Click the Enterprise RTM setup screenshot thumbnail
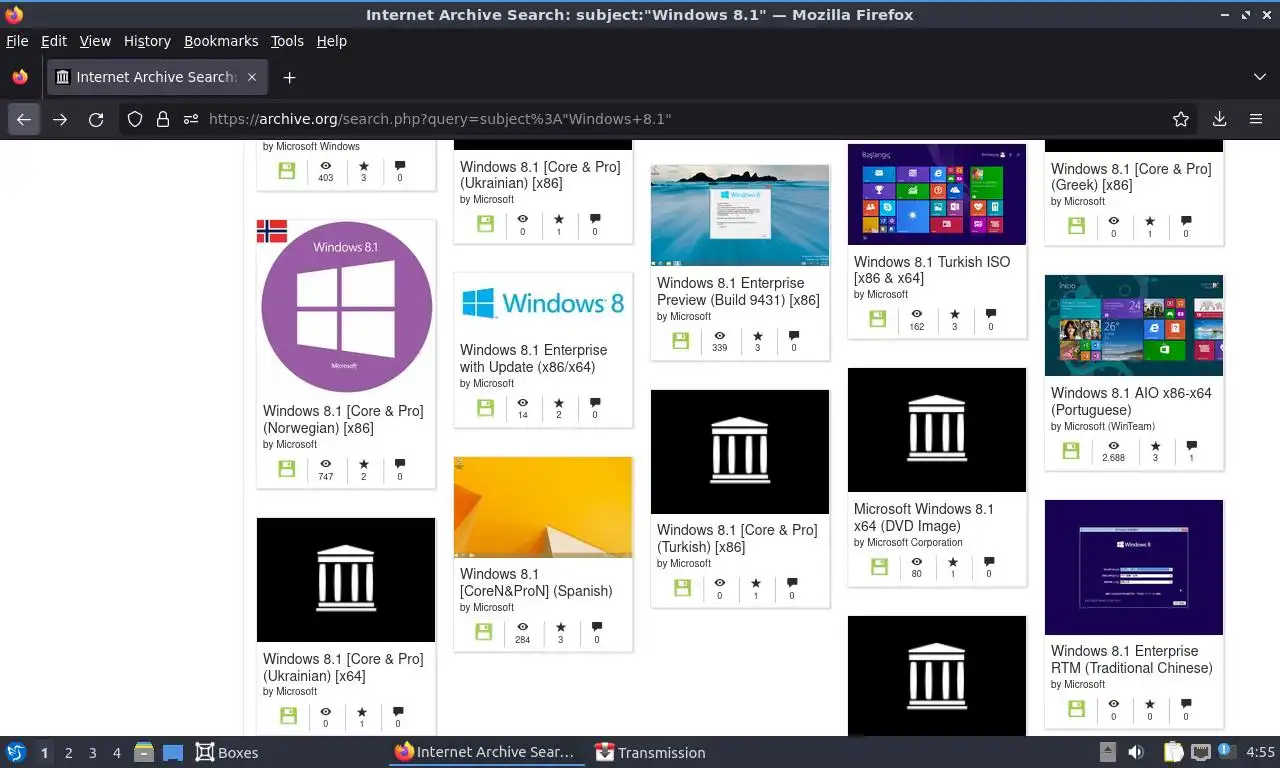The image size is (1280, 768). [x=1134, y=567]
